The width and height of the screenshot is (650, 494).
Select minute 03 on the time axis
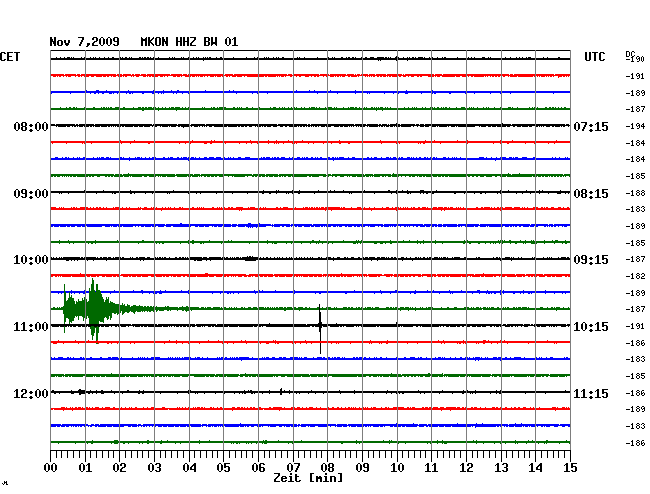(155, 467)
